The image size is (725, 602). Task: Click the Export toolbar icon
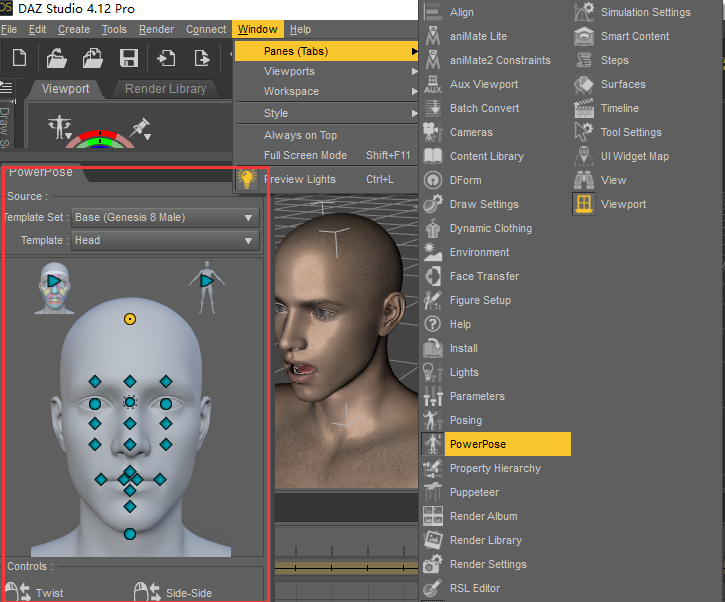click(202, 58)
